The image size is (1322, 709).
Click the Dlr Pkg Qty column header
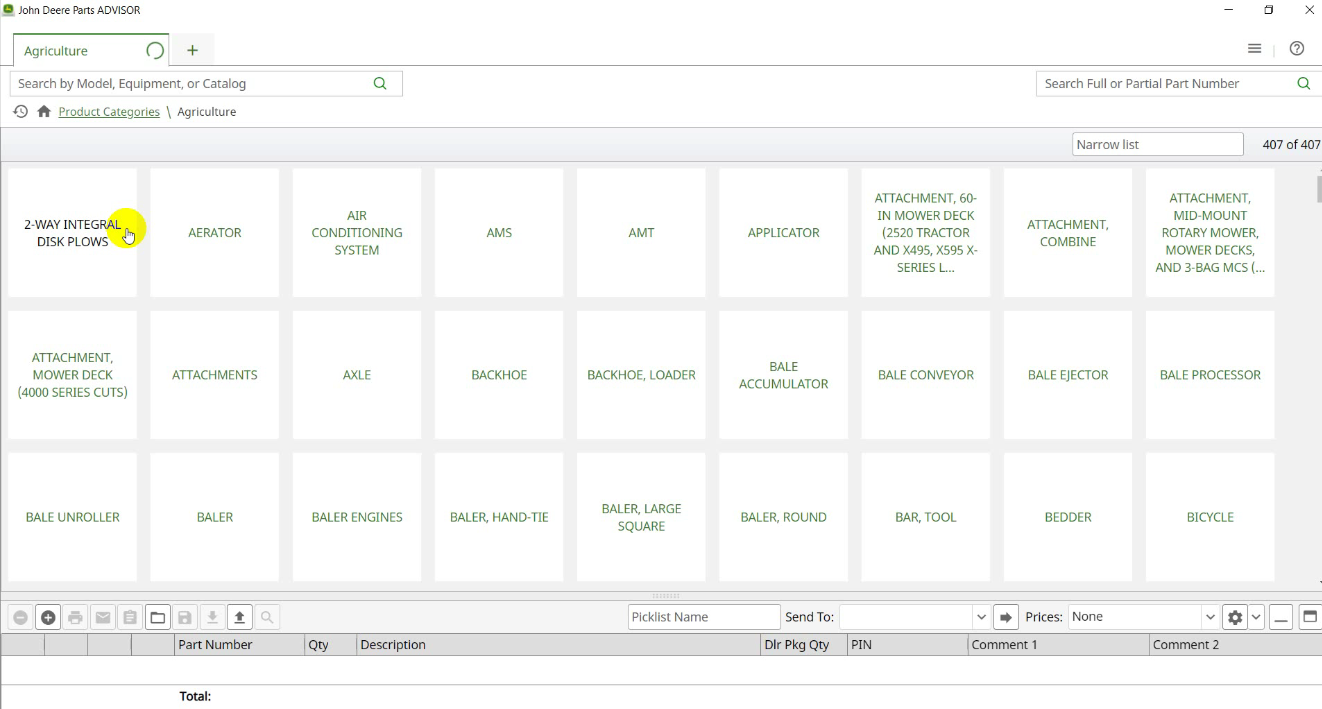pos(804,645)
